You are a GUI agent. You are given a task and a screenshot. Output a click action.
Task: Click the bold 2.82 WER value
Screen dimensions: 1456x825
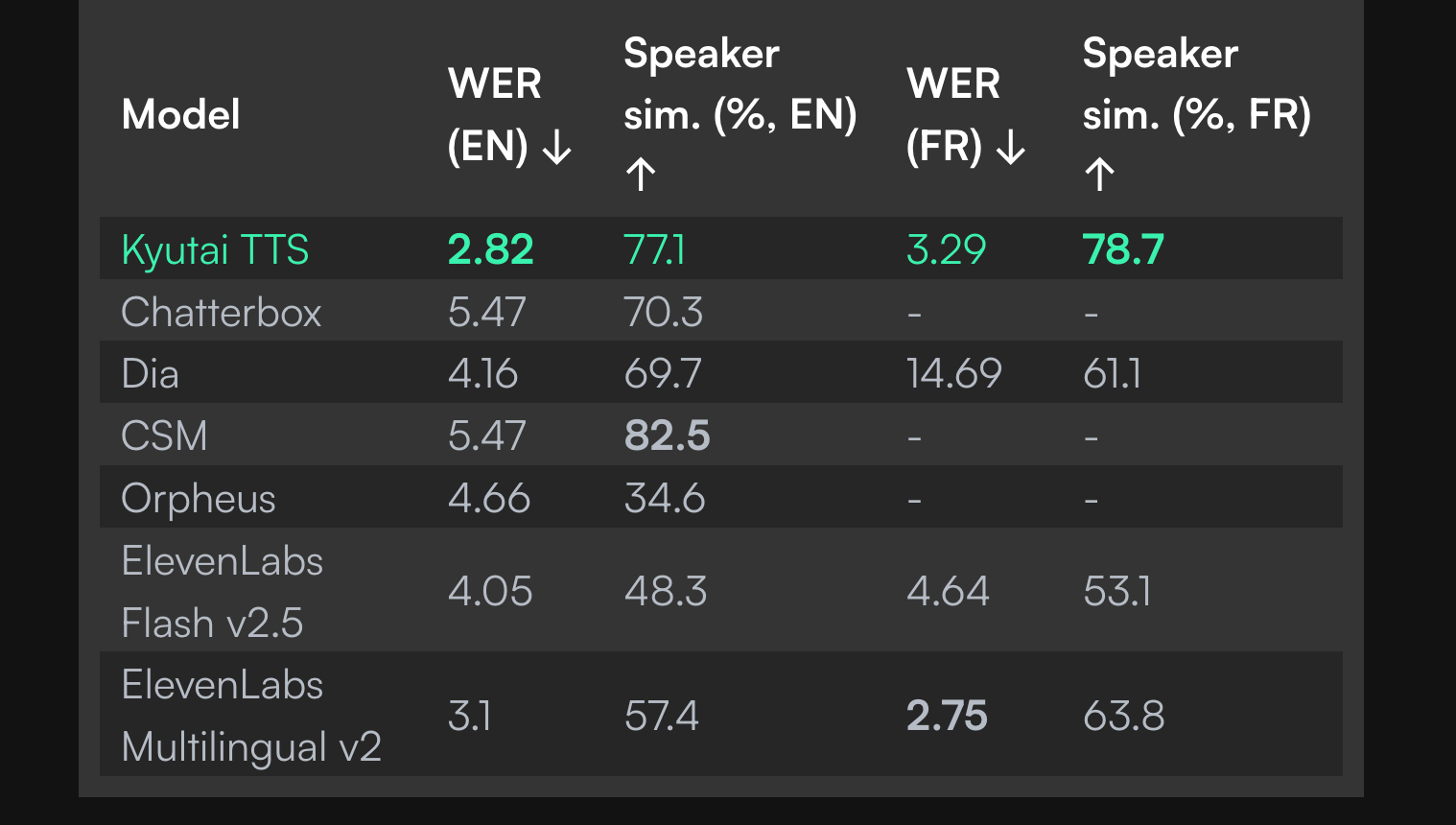coord(490,249)
